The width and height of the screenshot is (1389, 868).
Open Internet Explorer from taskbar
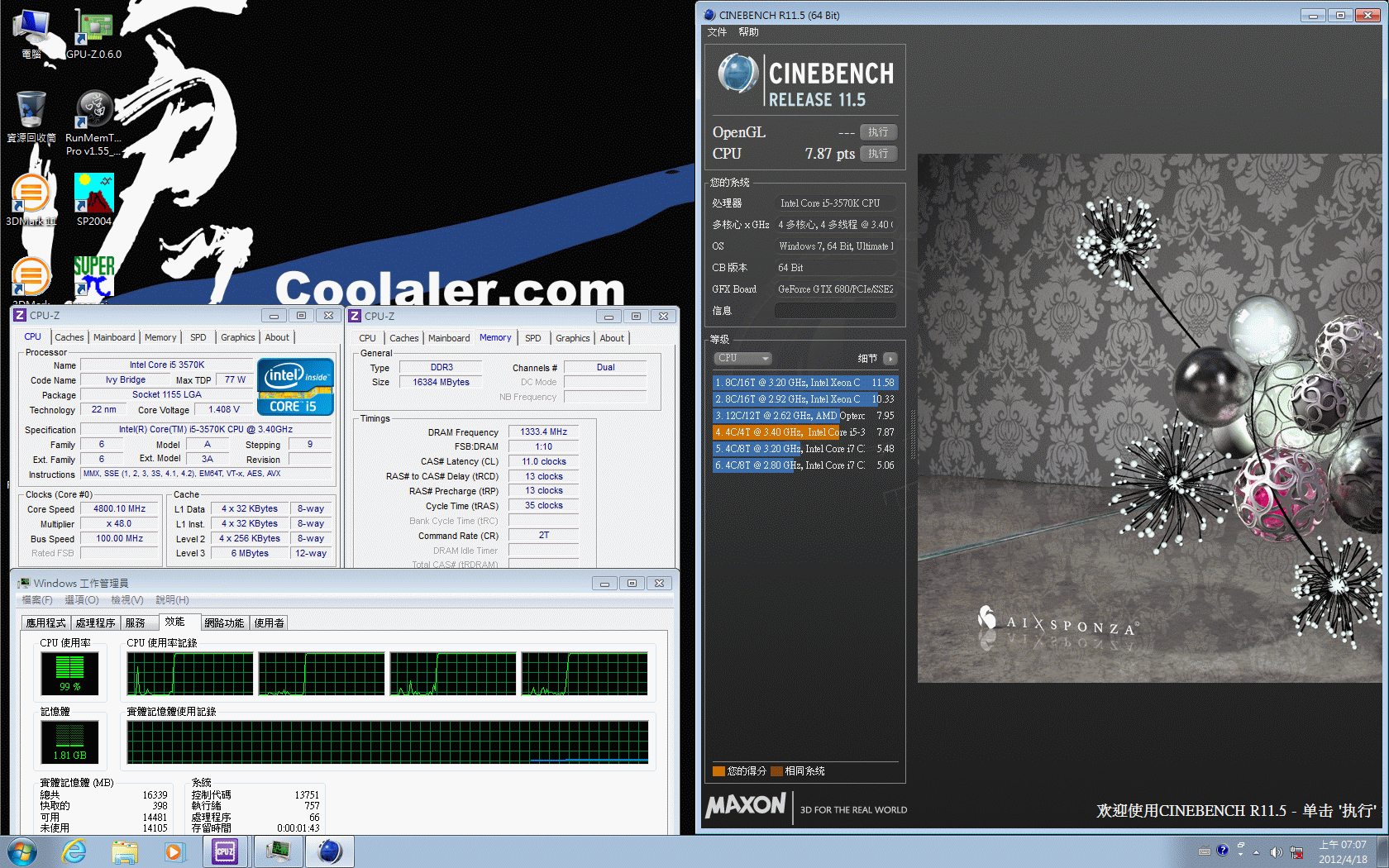click(x=74, y=851)
